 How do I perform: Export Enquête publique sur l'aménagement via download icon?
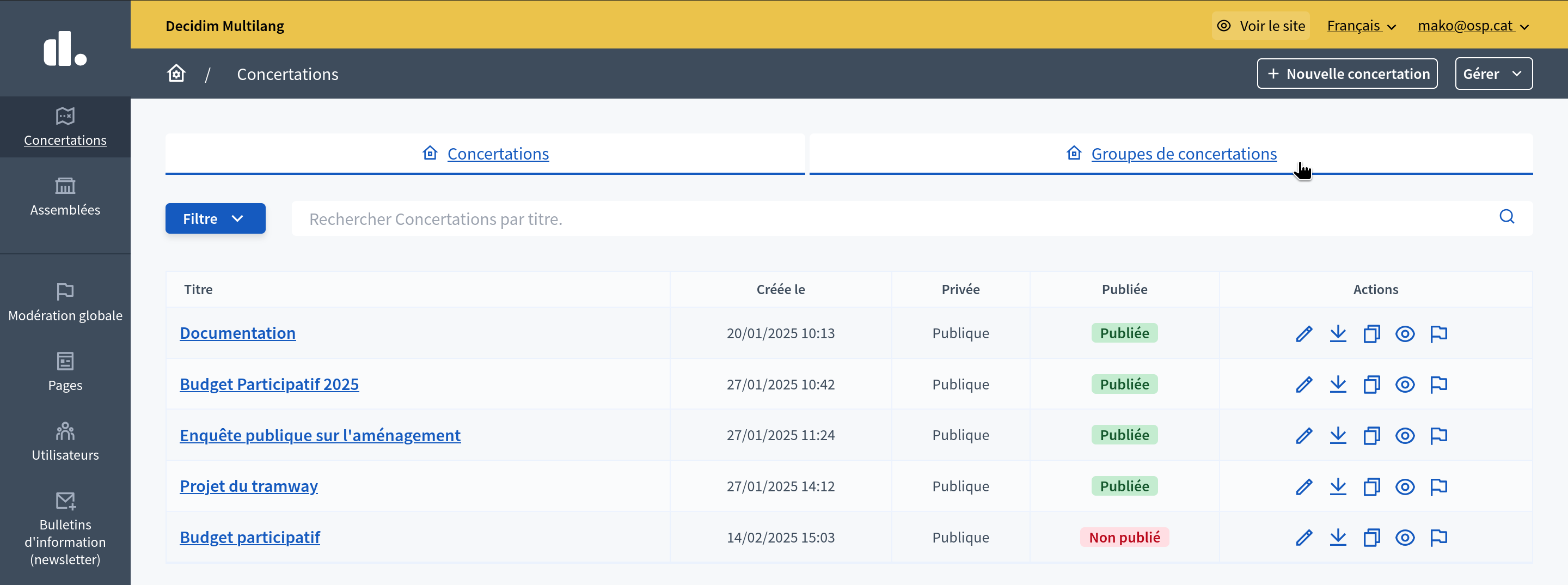[1338, 436]
